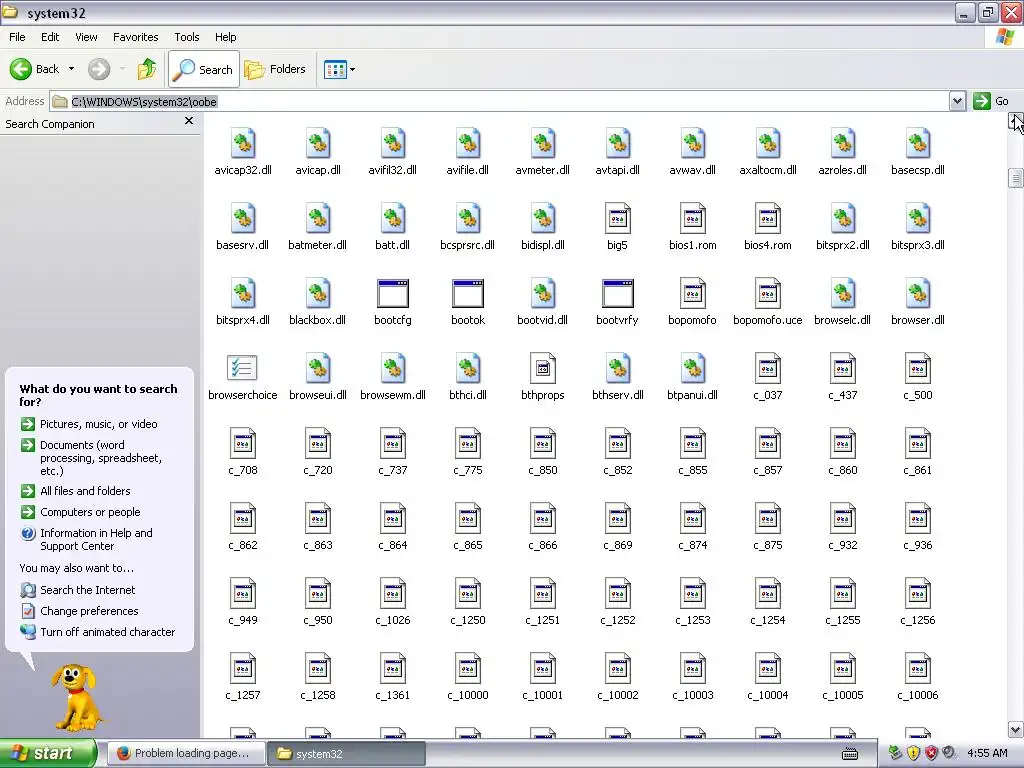Image resolution: width=1024 pixels, height=768 pixels.
Task: Click the system32 taskbar button
Action: [346, 754]
